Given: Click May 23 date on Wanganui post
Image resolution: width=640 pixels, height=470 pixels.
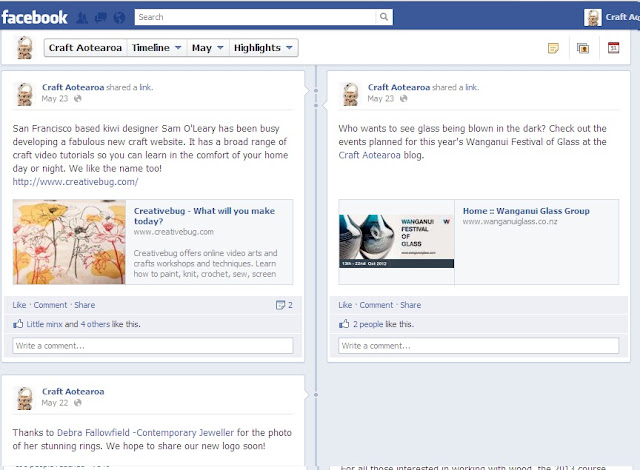Looking at the screenshot, I should click(380, 98).
